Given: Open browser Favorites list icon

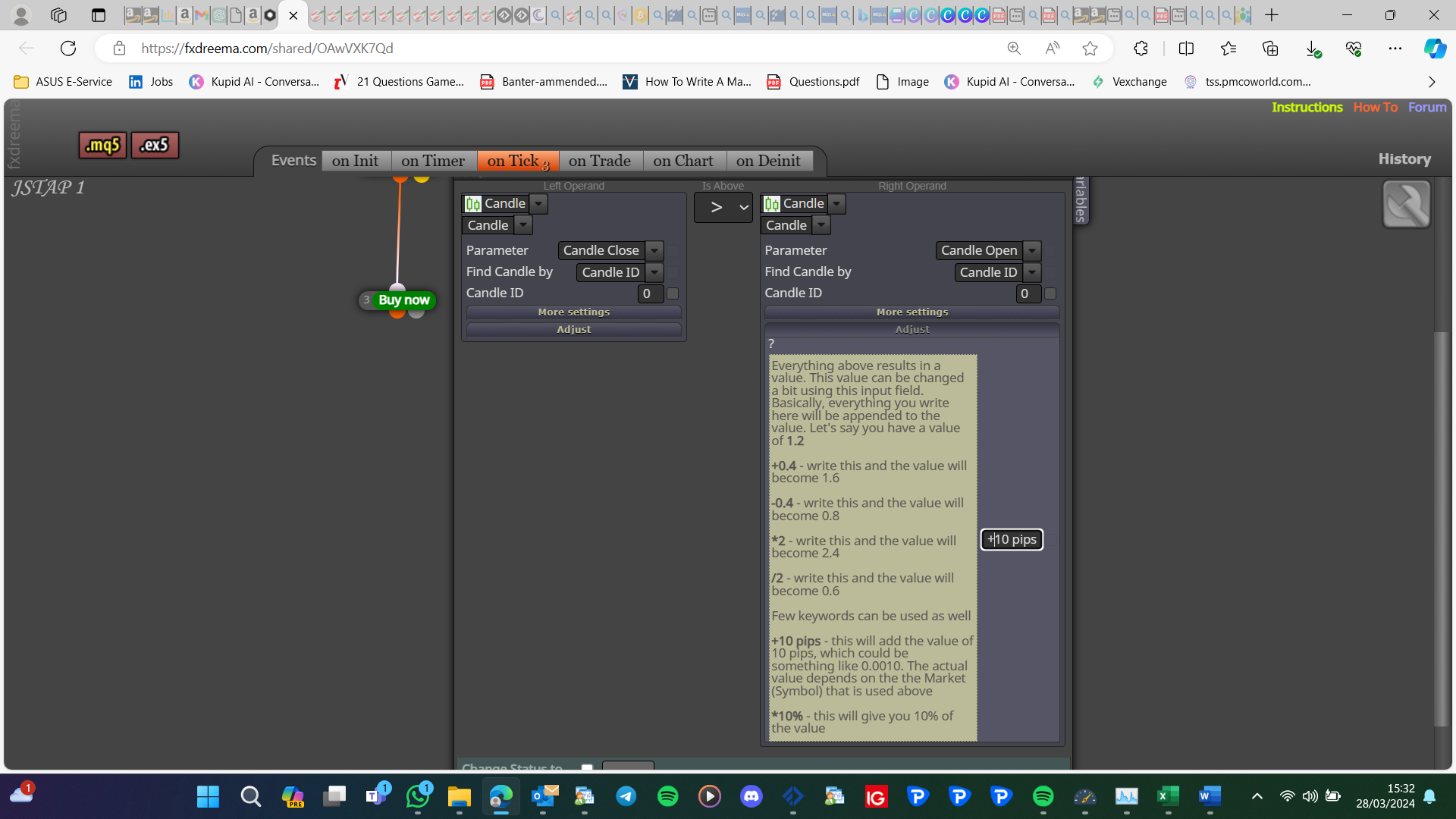Looking at the screenshot, I should point(1228,49).
